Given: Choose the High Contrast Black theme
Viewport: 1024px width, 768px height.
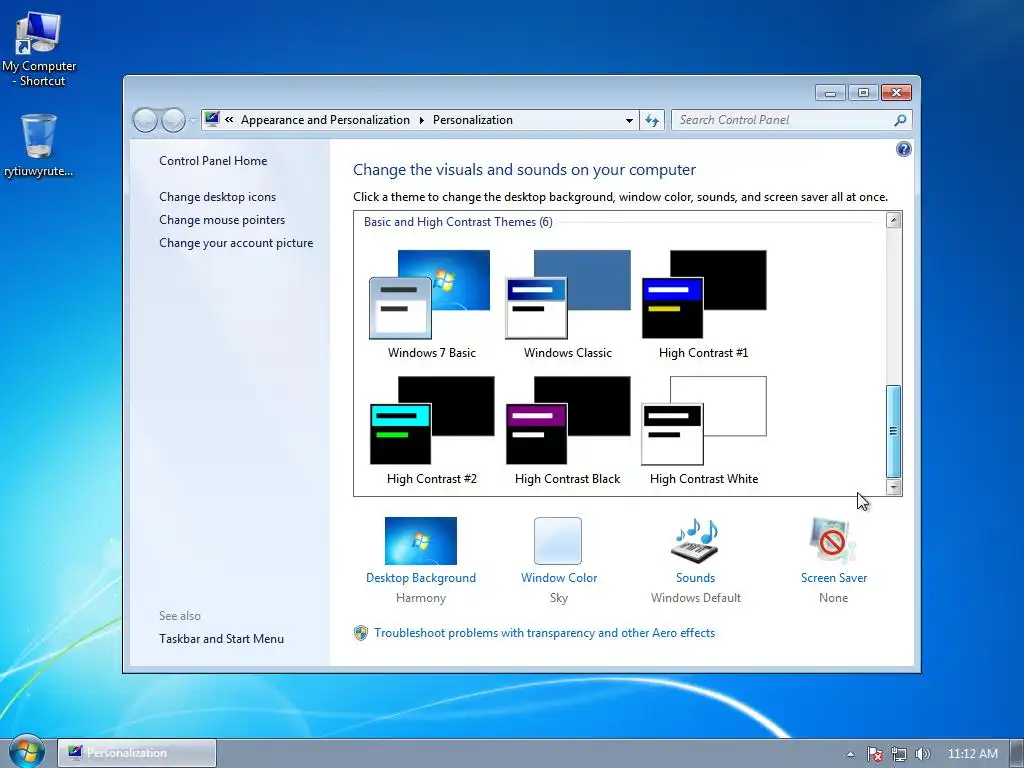Looking at the screenshot, I should (x=568, y=430).
